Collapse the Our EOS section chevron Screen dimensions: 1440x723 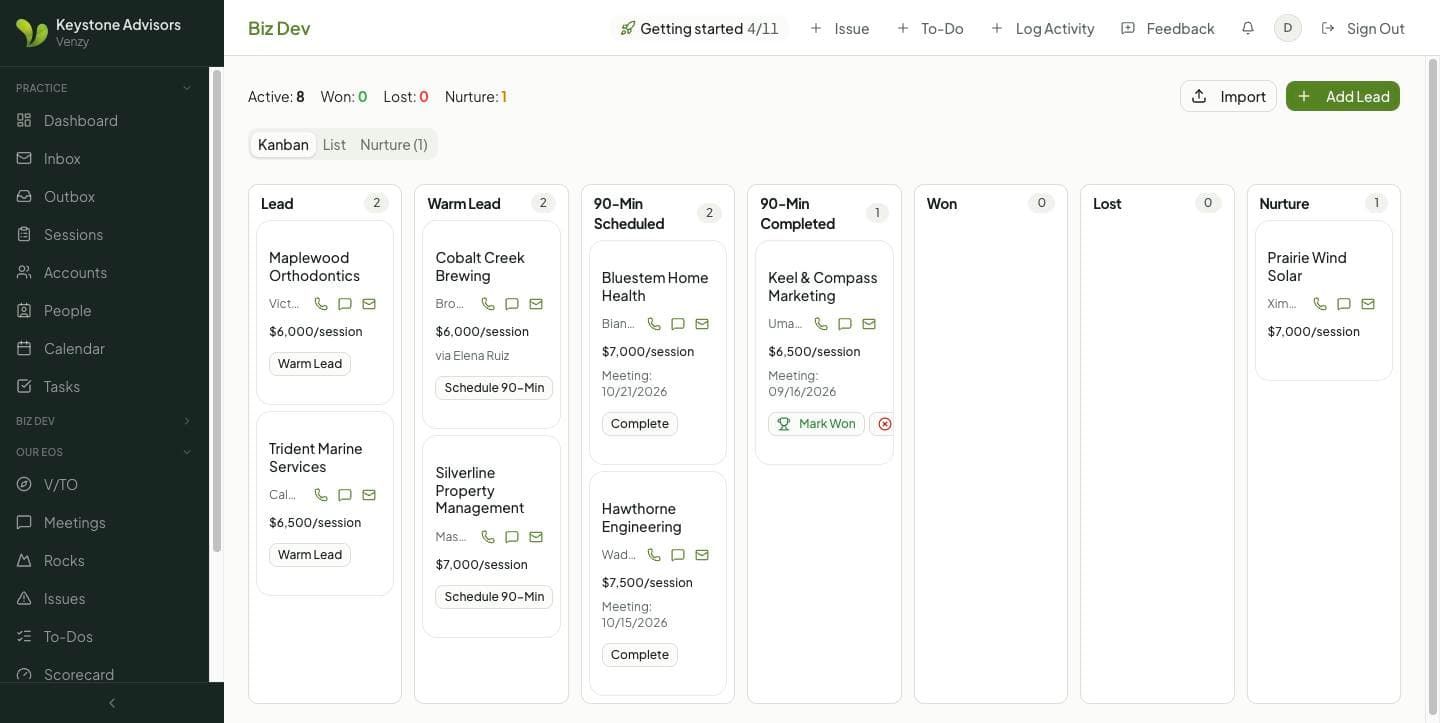pyautogui.click(x=187, y=452)
